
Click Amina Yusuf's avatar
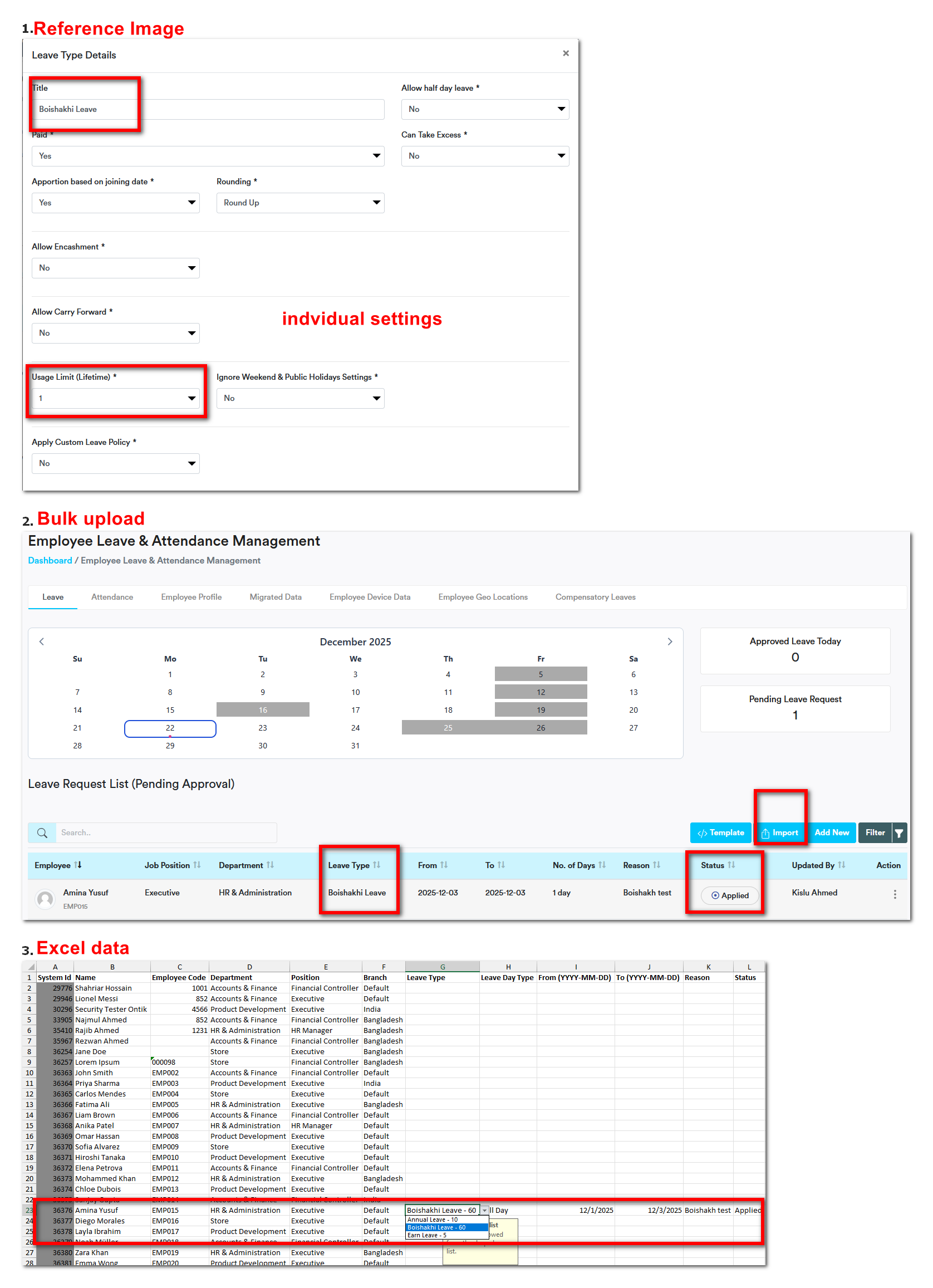45,898
